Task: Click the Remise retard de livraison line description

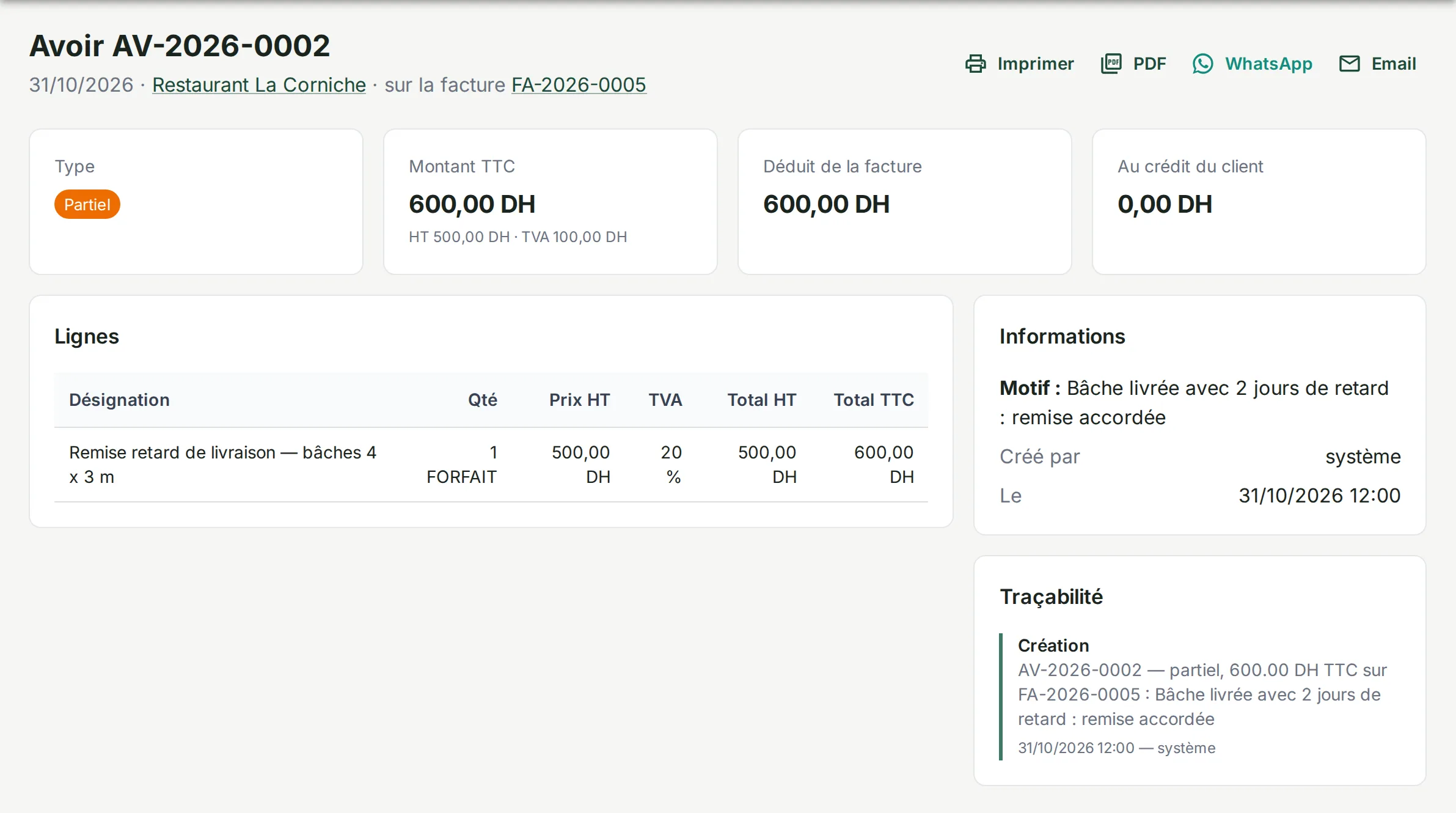Action: (223, 465)
